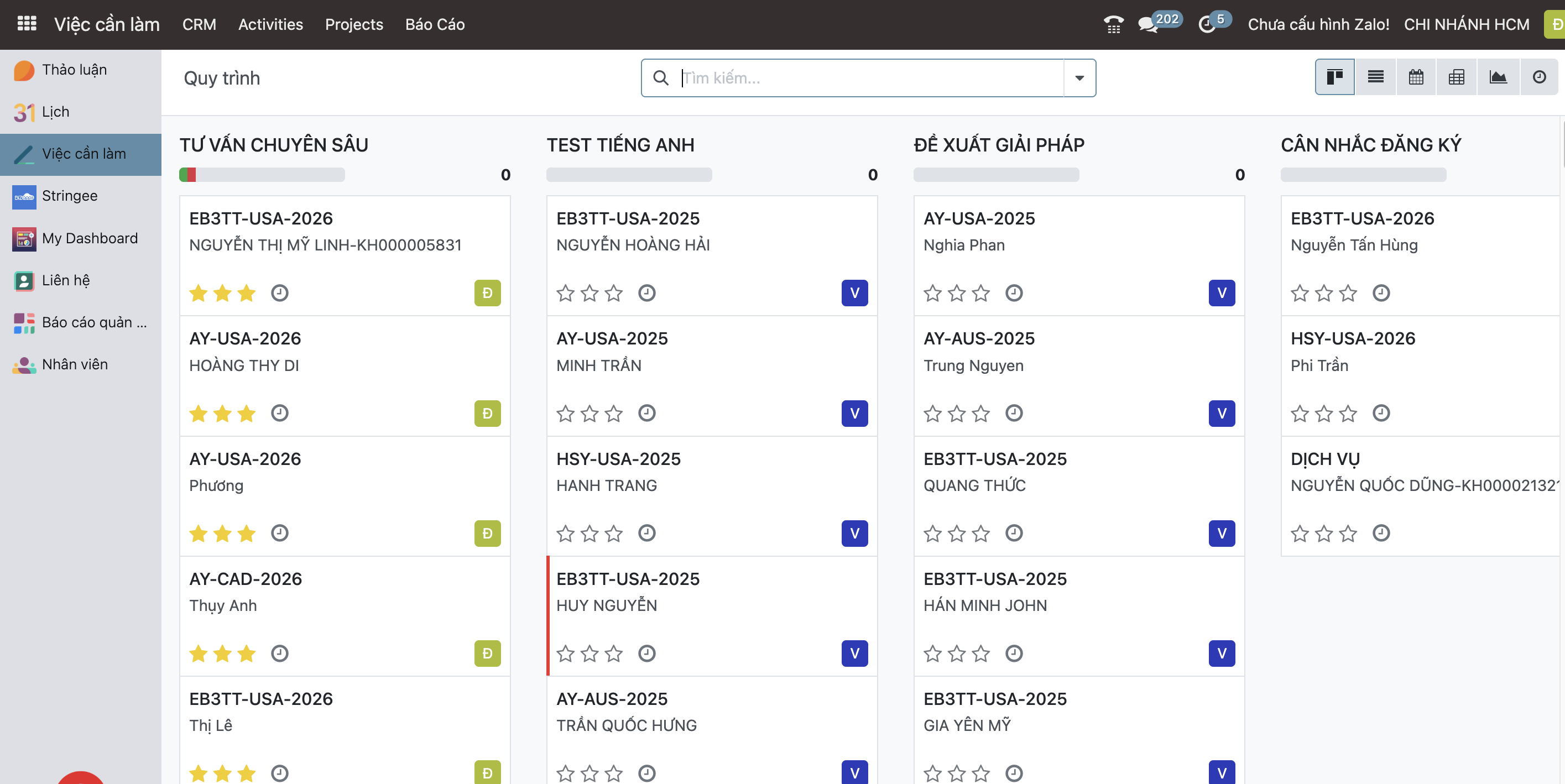This screenshot has width=1565, height=784.
Task: Select Việc cần làm in the sidebar
Action: pos(81,154)
